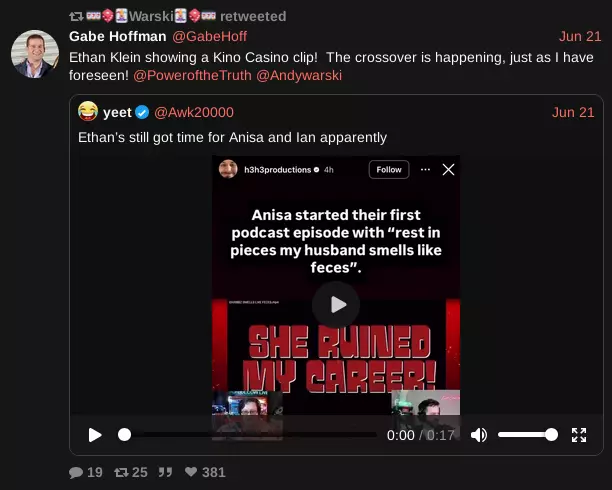The image size is (612, 490).
Task: Click the Follow button on h3h3productions story
Action: (389, 169)
